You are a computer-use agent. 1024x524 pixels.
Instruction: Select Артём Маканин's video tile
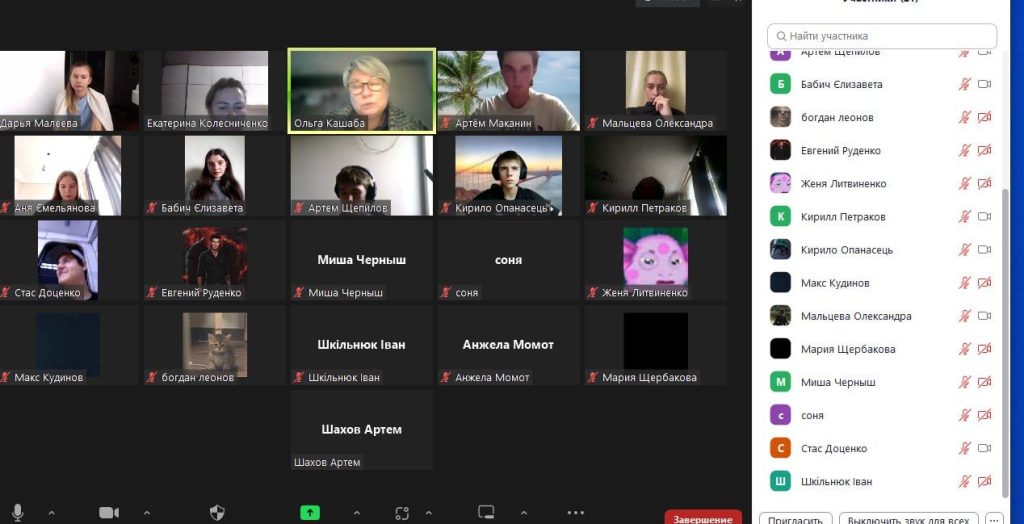[508, 90]
